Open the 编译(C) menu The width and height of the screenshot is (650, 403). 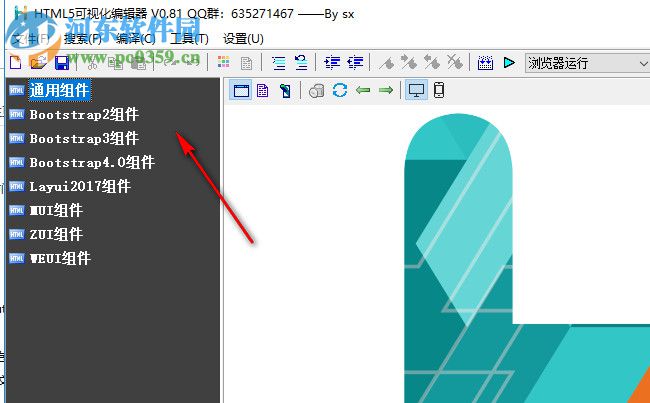136,39
